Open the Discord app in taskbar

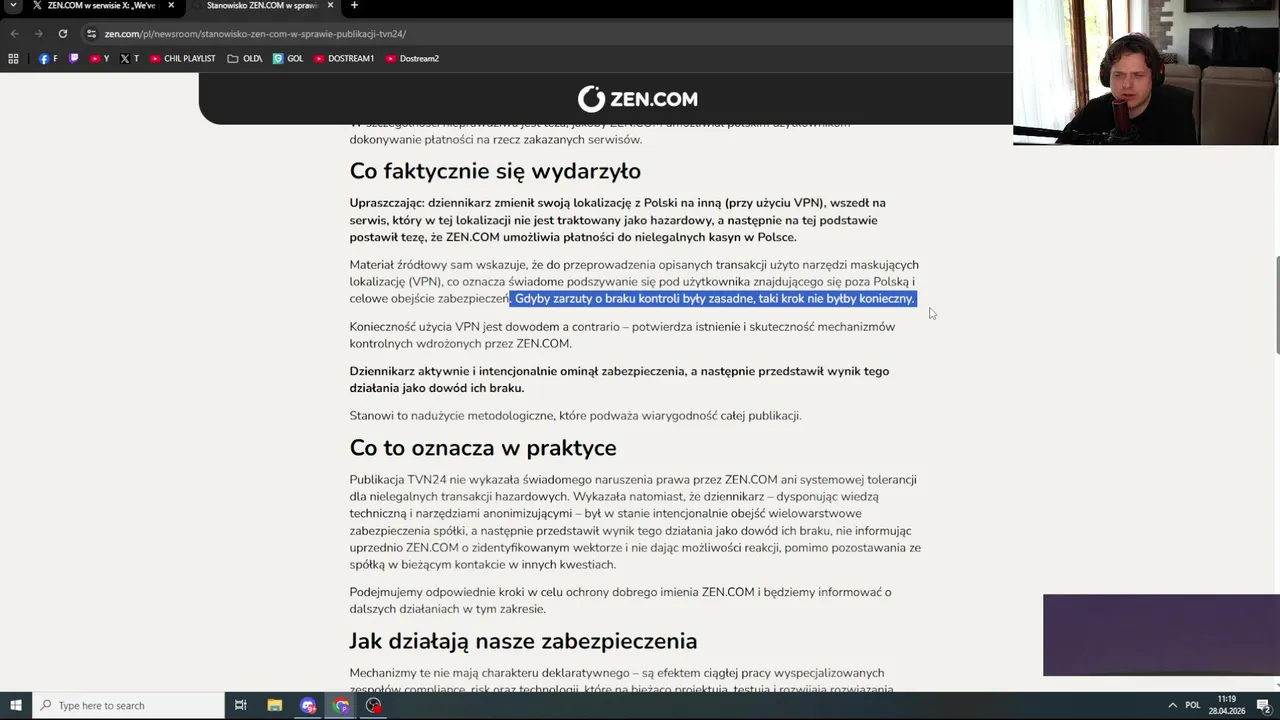(x=308, y=706)
